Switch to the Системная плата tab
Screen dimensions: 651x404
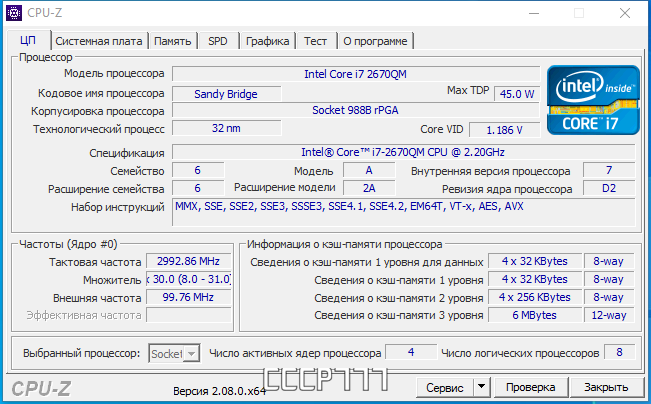click(99, 41)
